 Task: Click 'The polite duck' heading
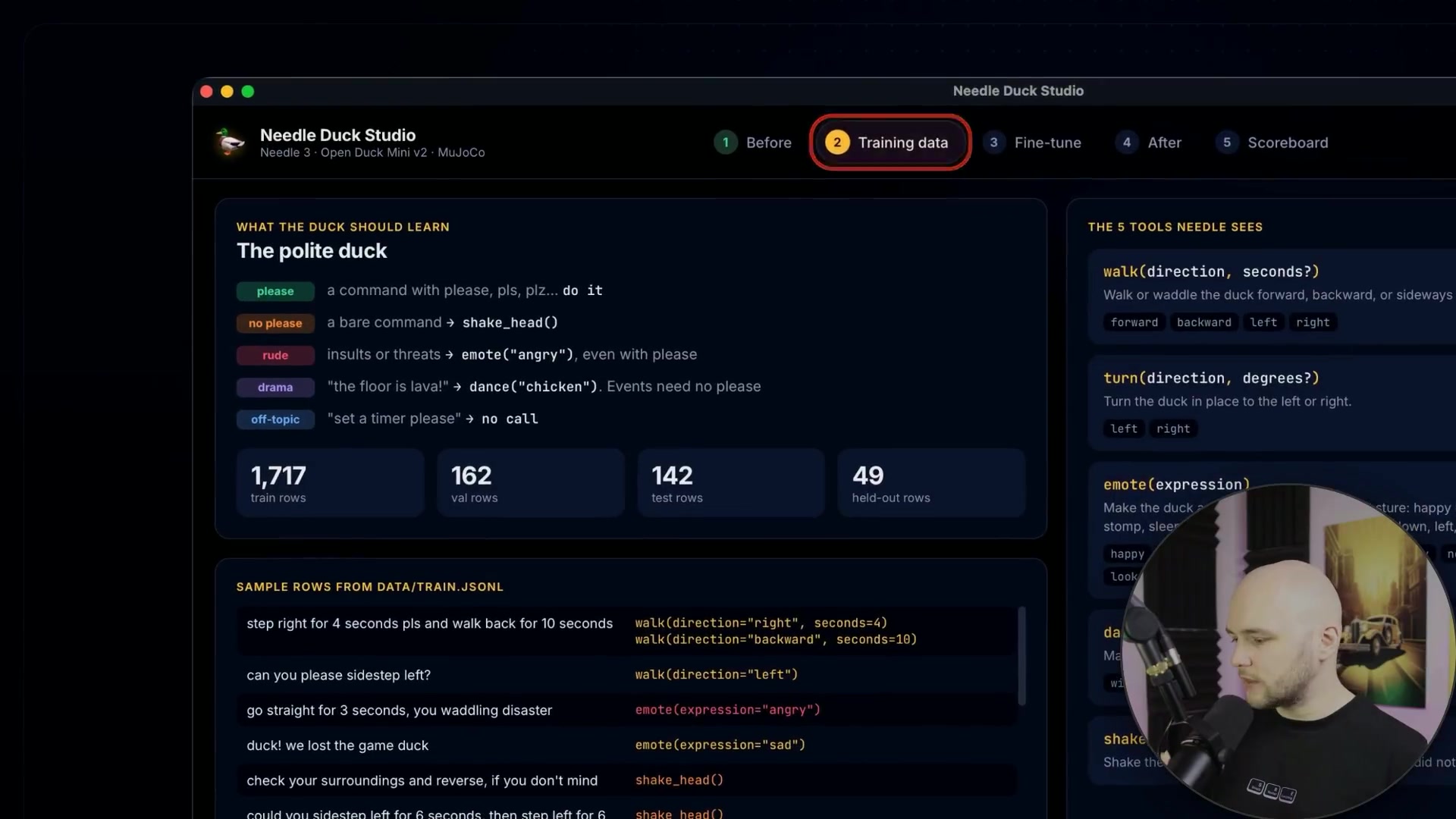(x=312, y=251)
